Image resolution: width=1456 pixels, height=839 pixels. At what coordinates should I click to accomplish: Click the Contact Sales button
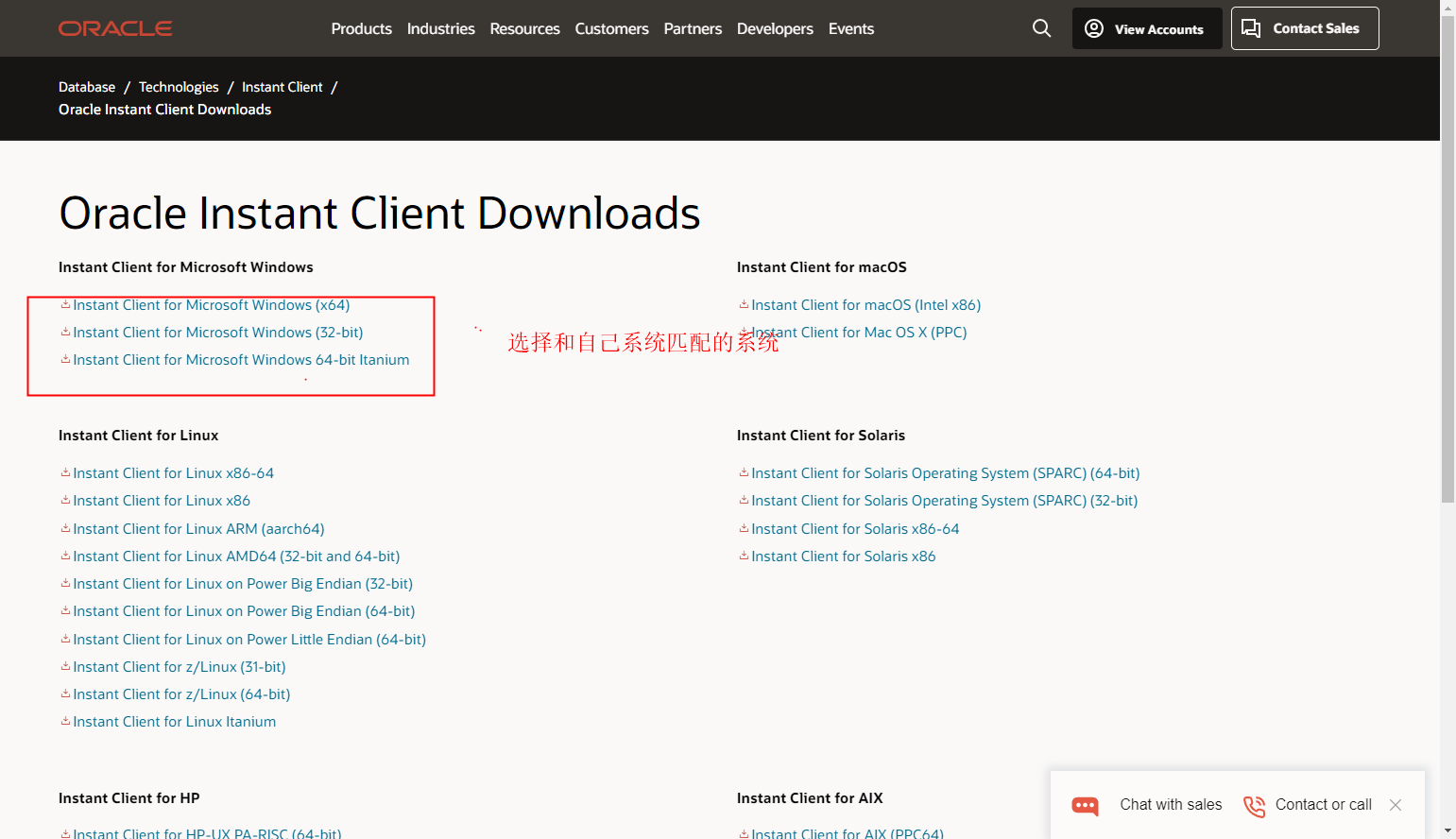[x=1305, y=28]
